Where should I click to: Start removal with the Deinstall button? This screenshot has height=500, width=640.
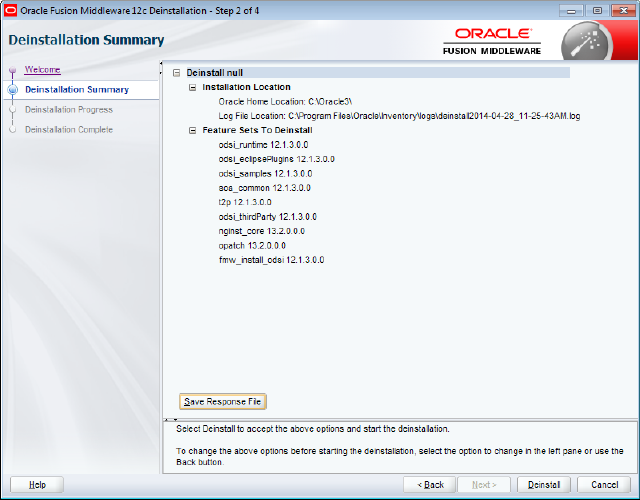coord(544,485)
